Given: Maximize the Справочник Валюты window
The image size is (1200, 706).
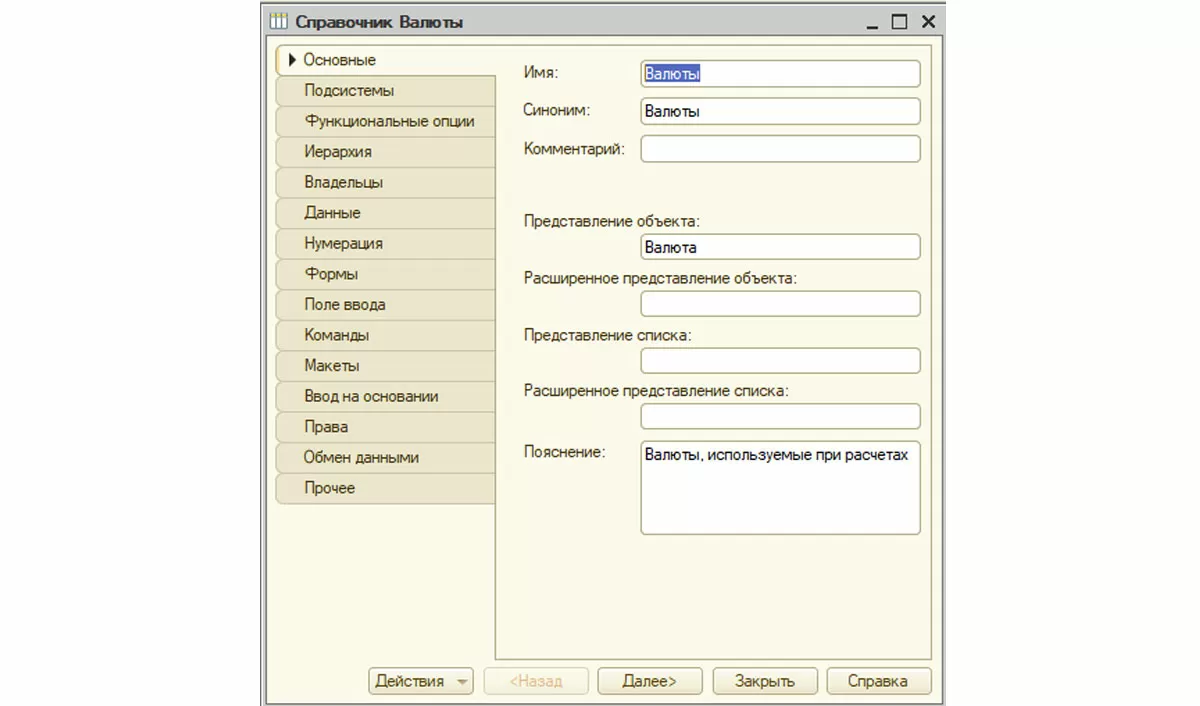Looking at the screenshot, I should coord(899,21).
